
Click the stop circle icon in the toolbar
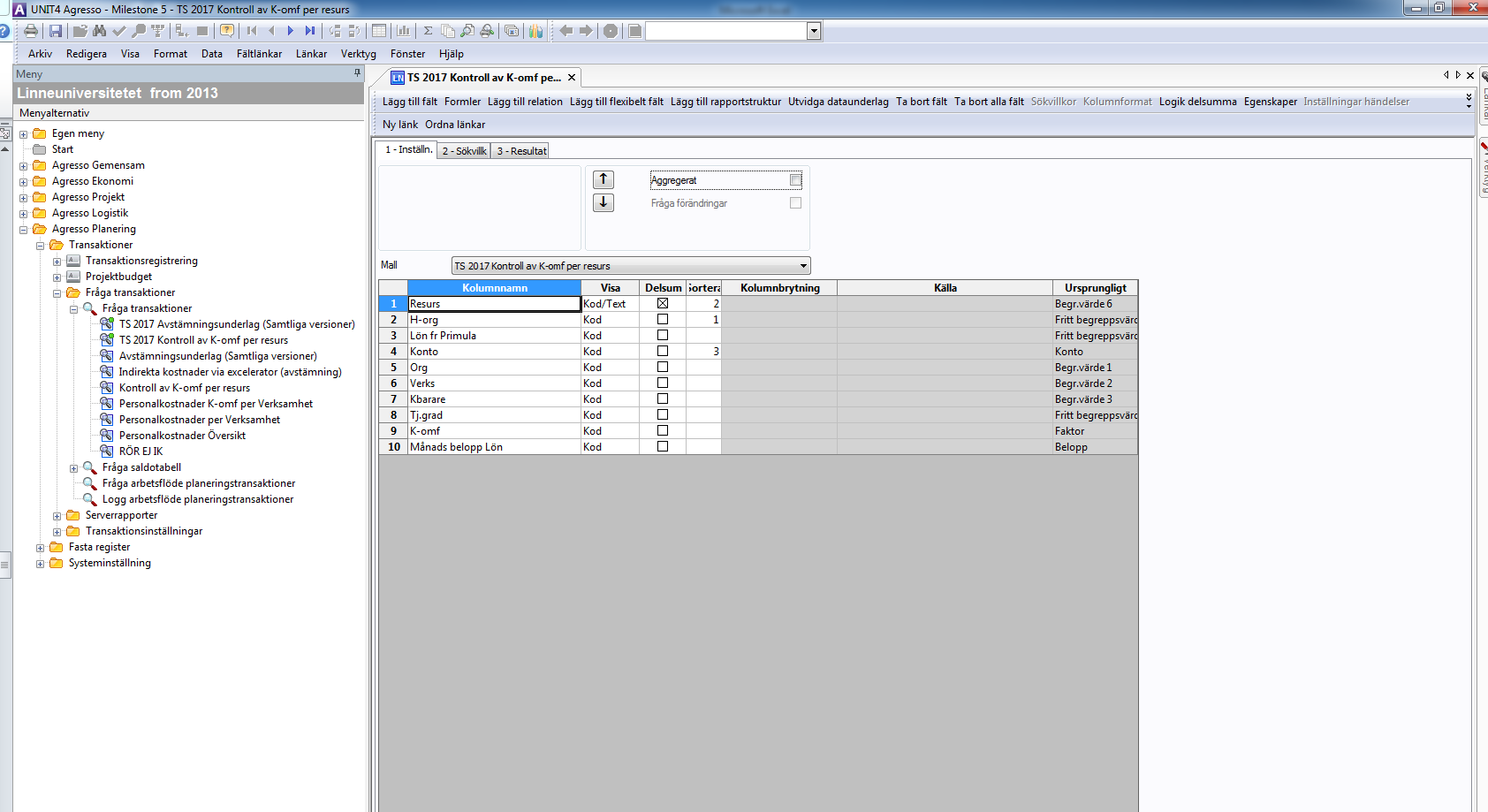coord(611,31)
